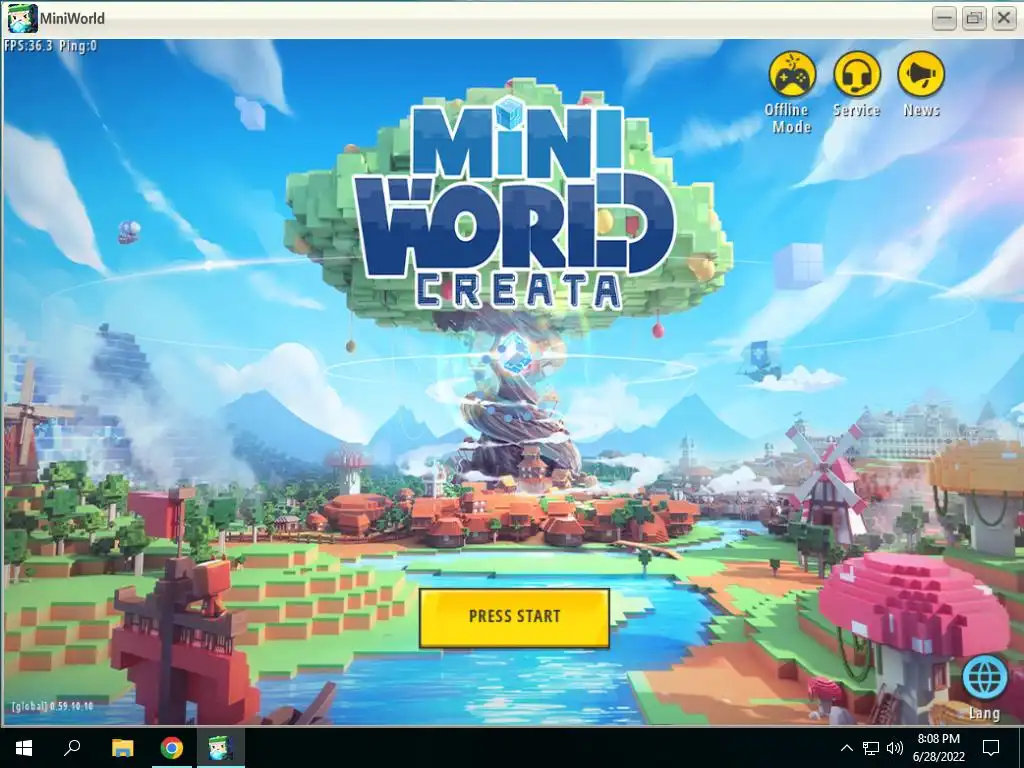
Task: Open Offline Mode gamepad icon
Action: tap(792, 75)
